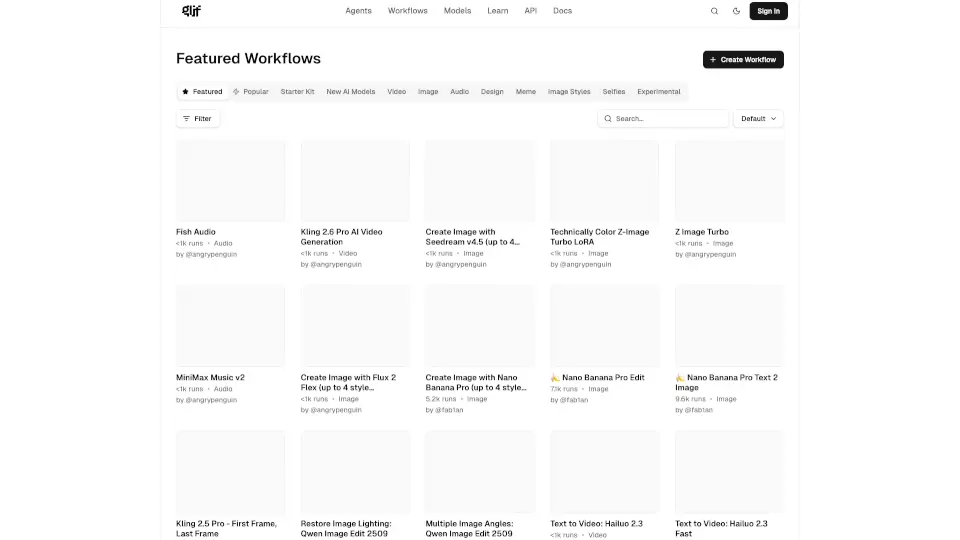Open the MiniMax Music v2 workflow link
This screenshot has width=960, height=540.
pos(210,377)
